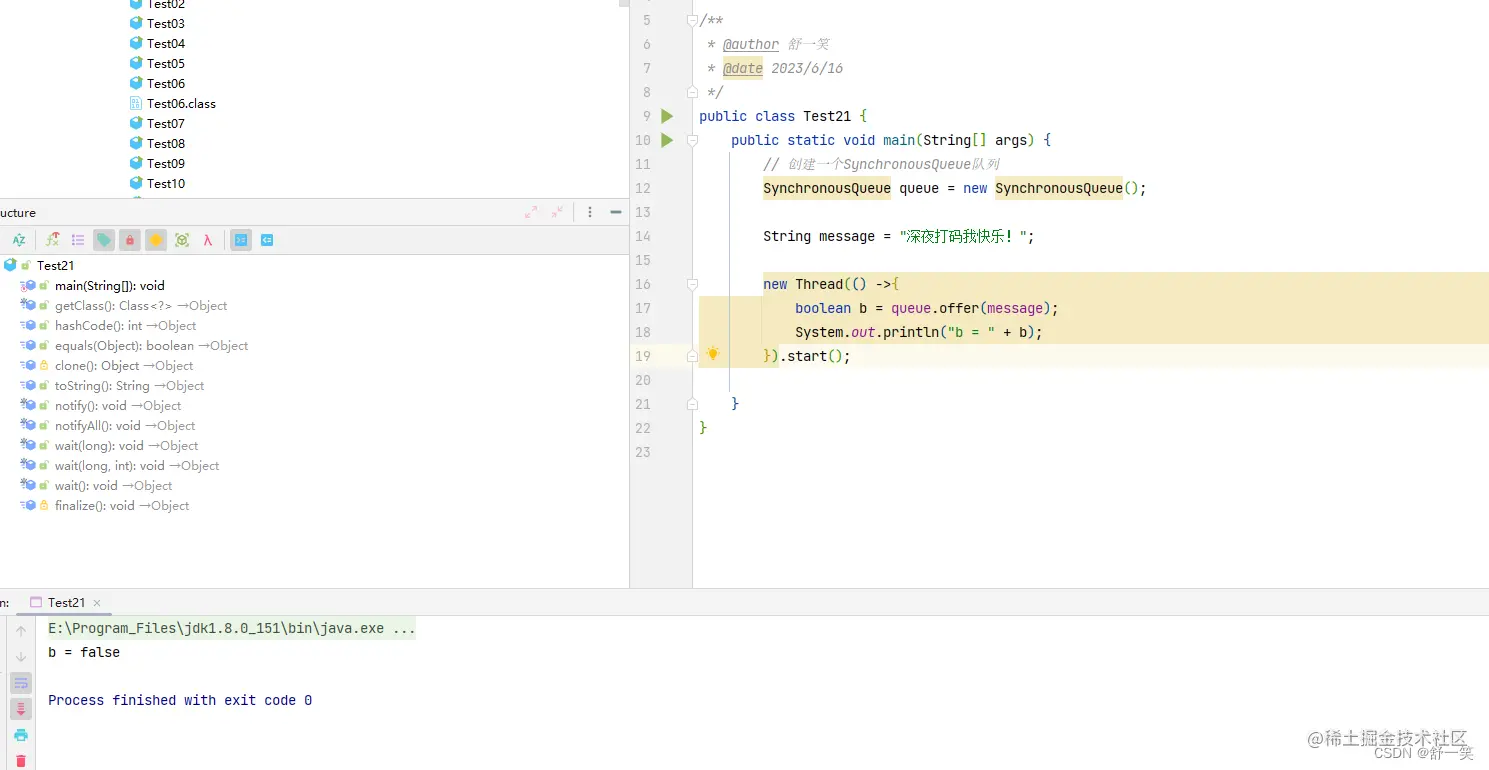Click the down arrow in Run panel
The image size is (1489, 770).
pos(21,657)
